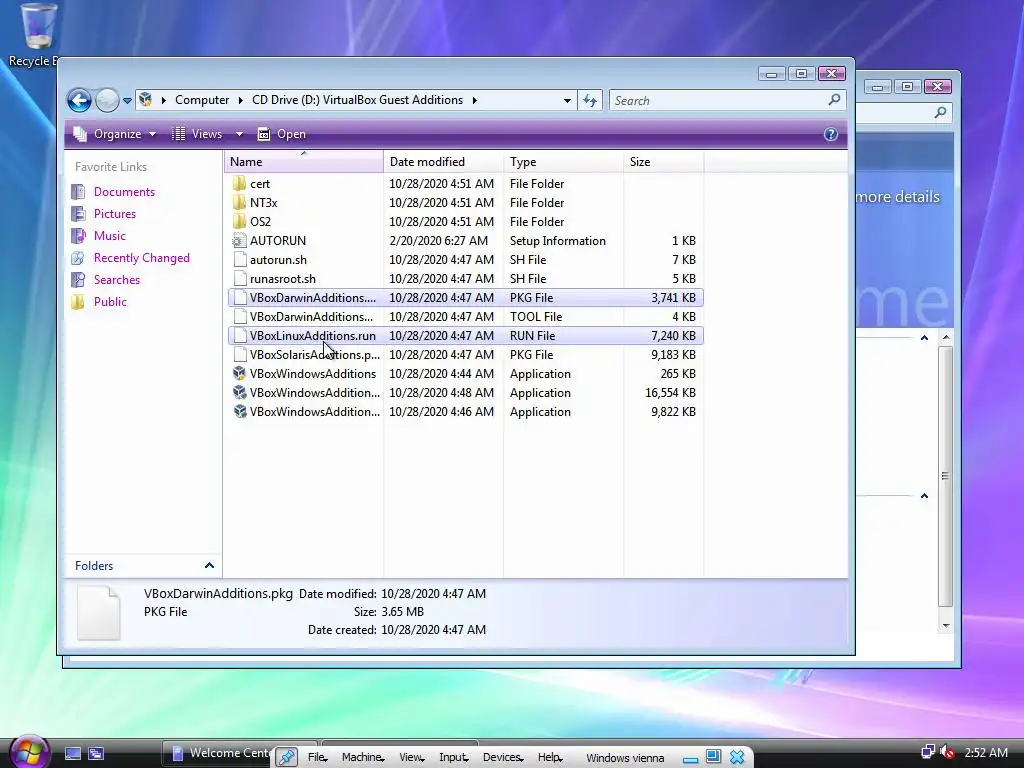
Task: Click the details pane file preview thumbnail
Action: click(x=99, y=613)
